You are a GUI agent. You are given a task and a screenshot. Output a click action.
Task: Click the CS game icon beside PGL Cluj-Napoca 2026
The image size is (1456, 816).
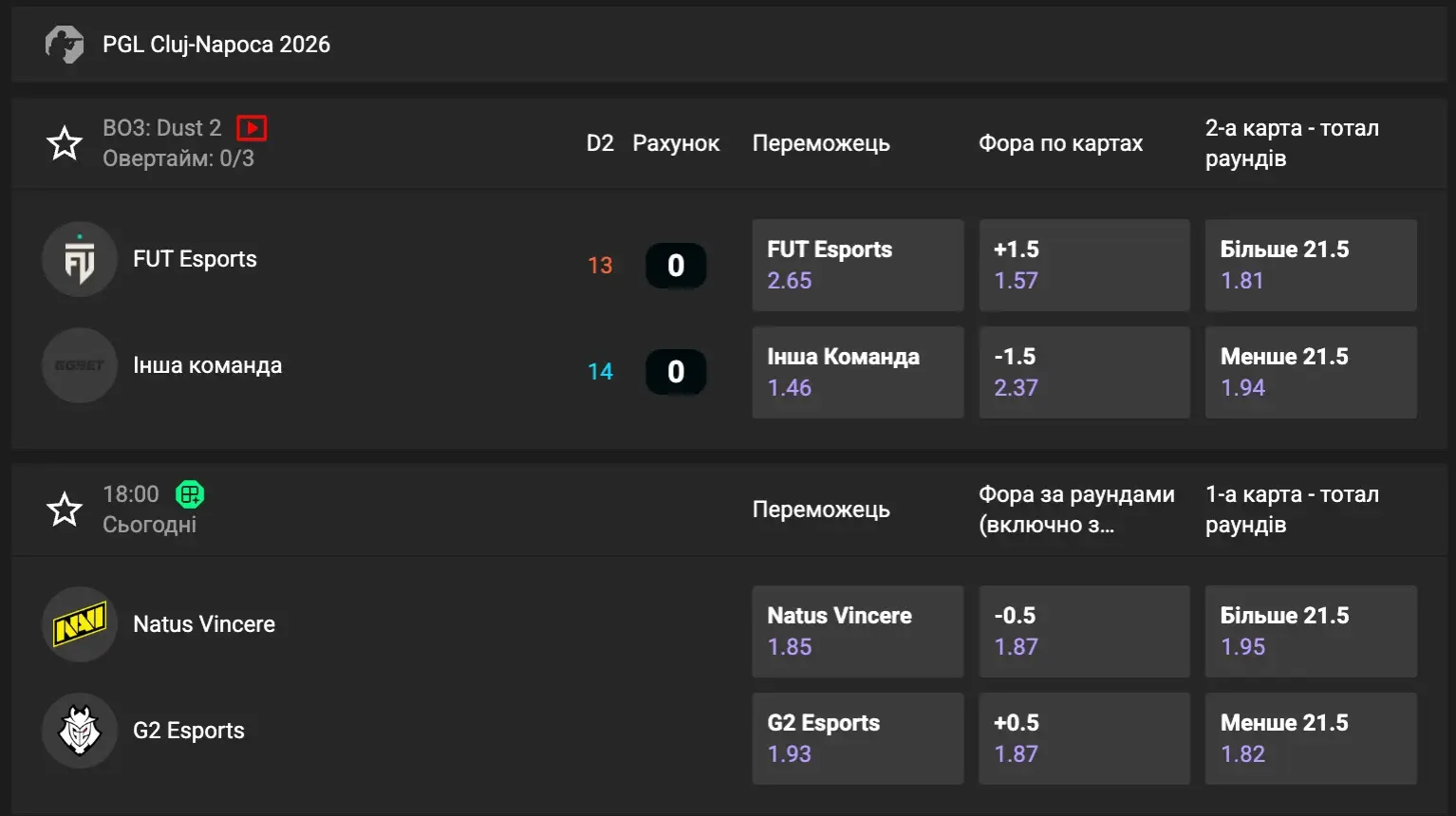65,45
